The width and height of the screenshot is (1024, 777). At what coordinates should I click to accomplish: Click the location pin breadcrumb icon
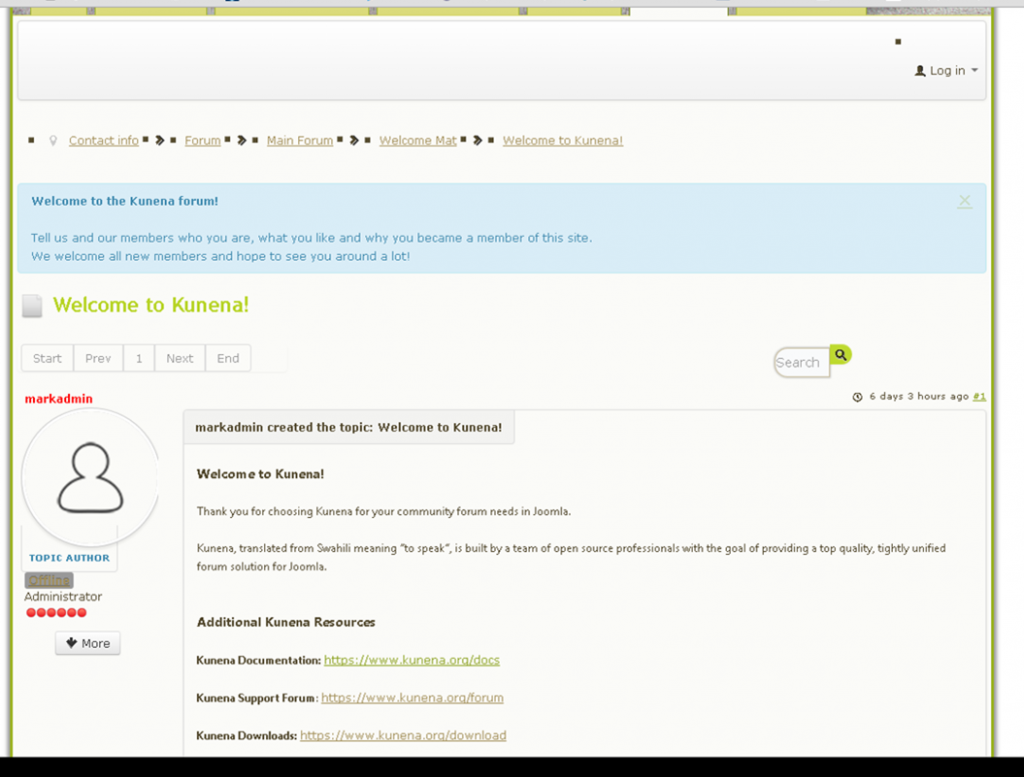tap(53, 141)
